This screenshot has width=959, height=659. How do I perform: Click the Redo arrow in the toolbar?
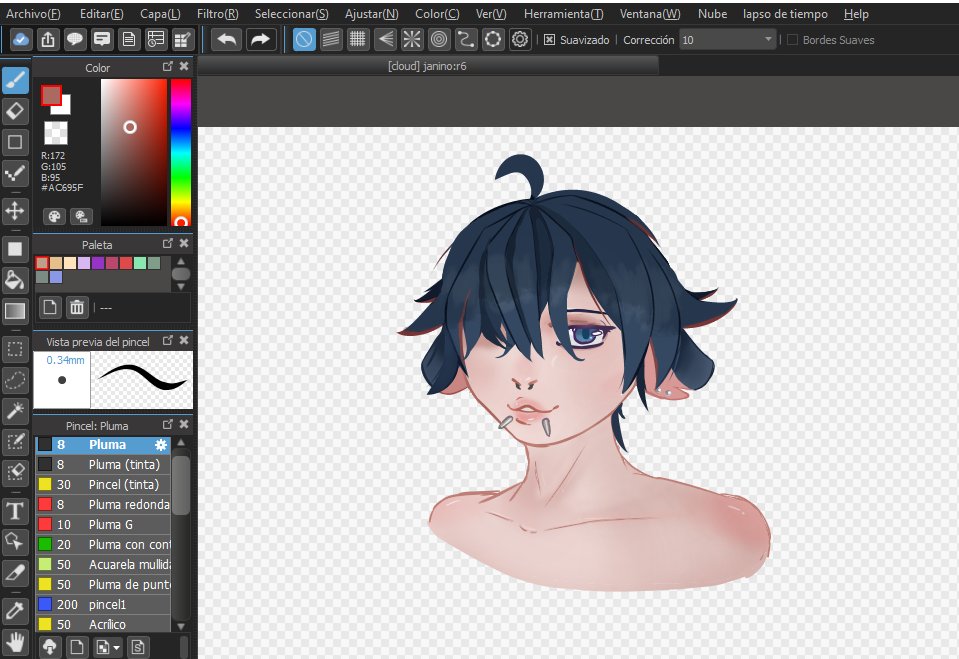point(261,40)
